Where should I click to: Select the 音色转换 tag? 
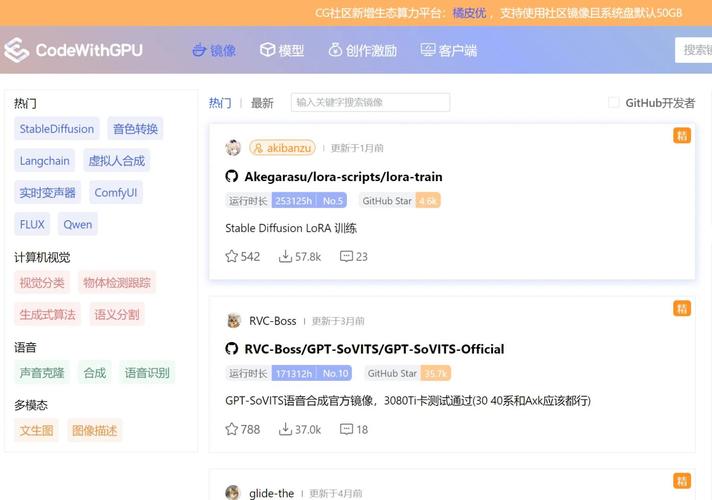pyautogui.click(x=135, y=129)
